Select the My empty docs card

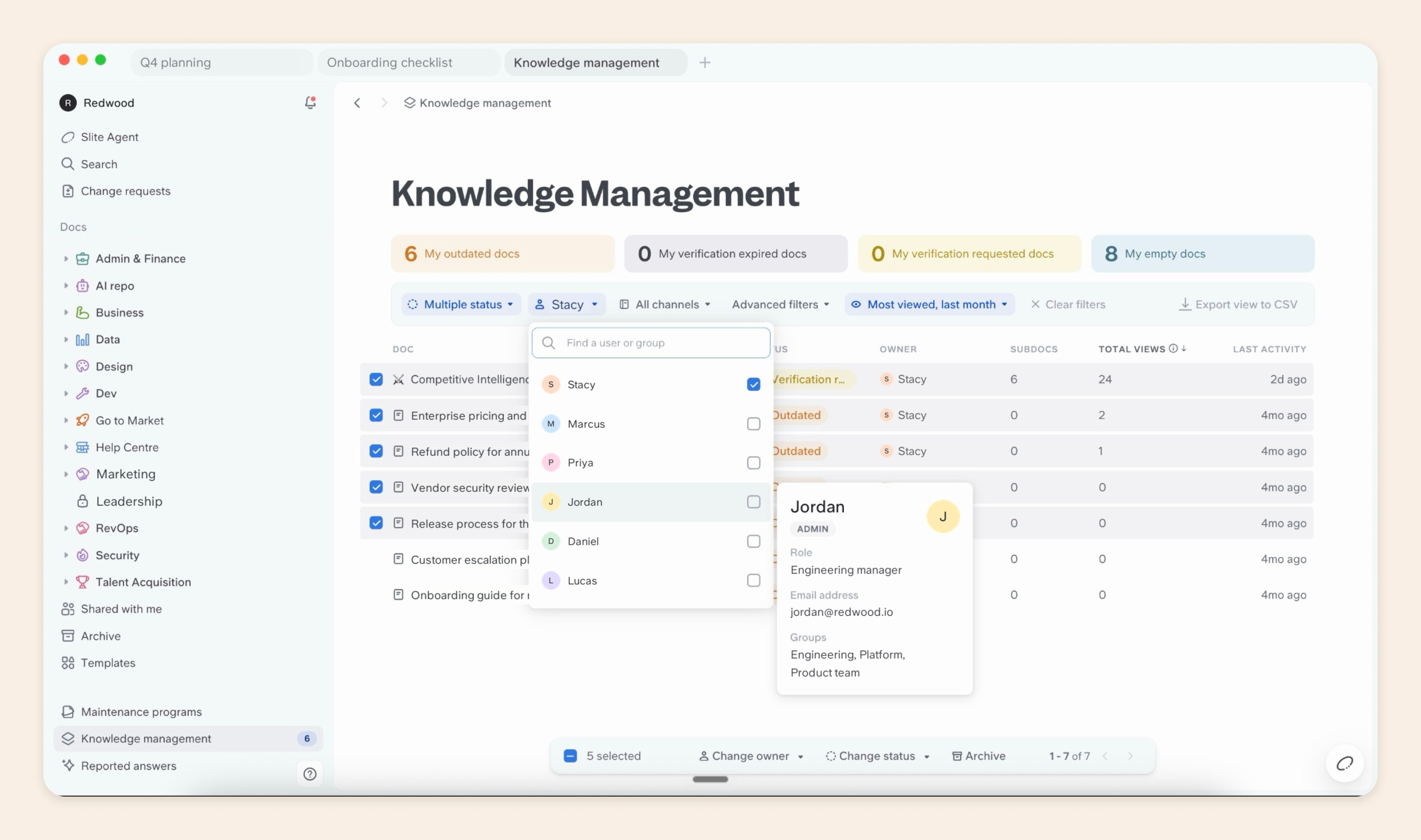[1203, 254]
